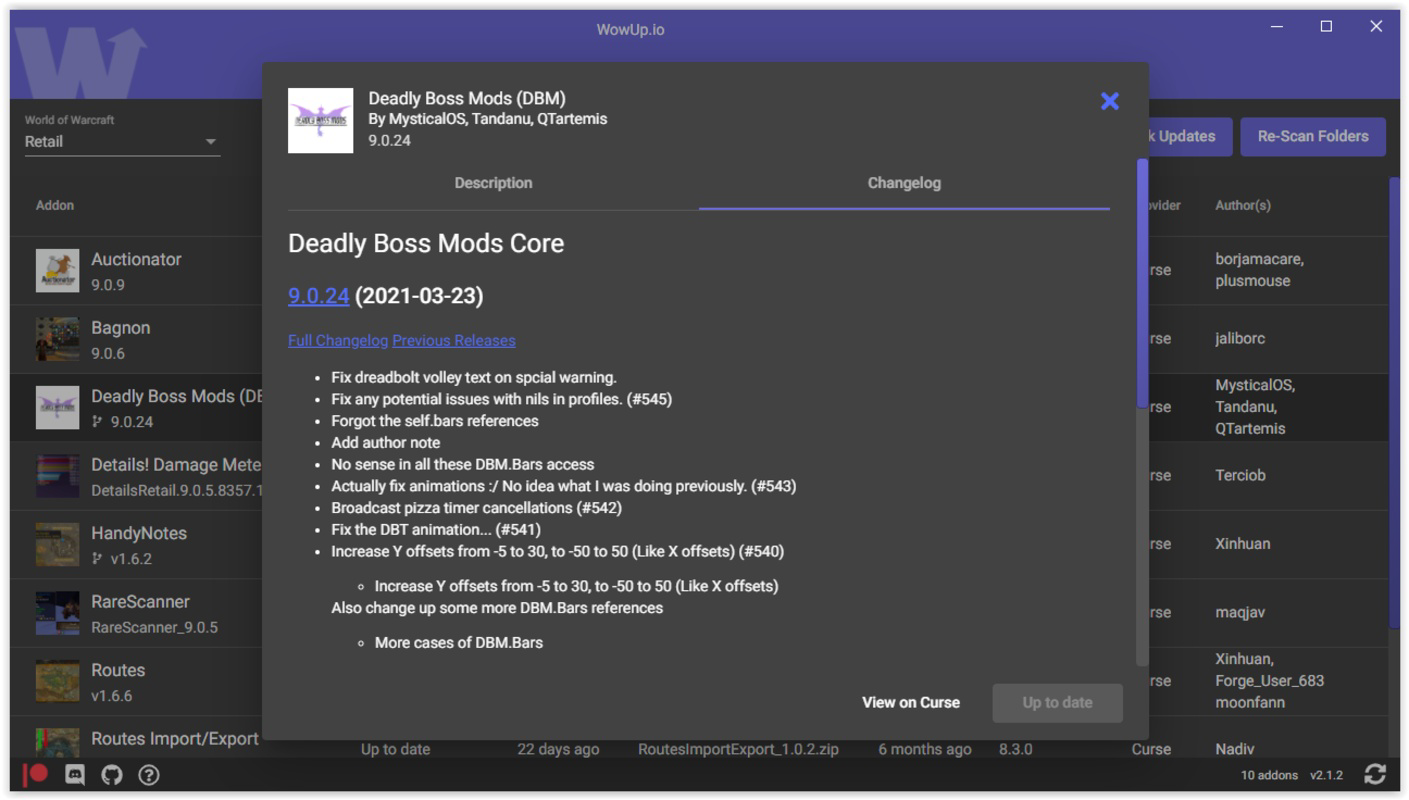Click the branch icon beside HandyNotes v1.6.2
Screen dimensions: 1409x800
click(x=97, y=559)
